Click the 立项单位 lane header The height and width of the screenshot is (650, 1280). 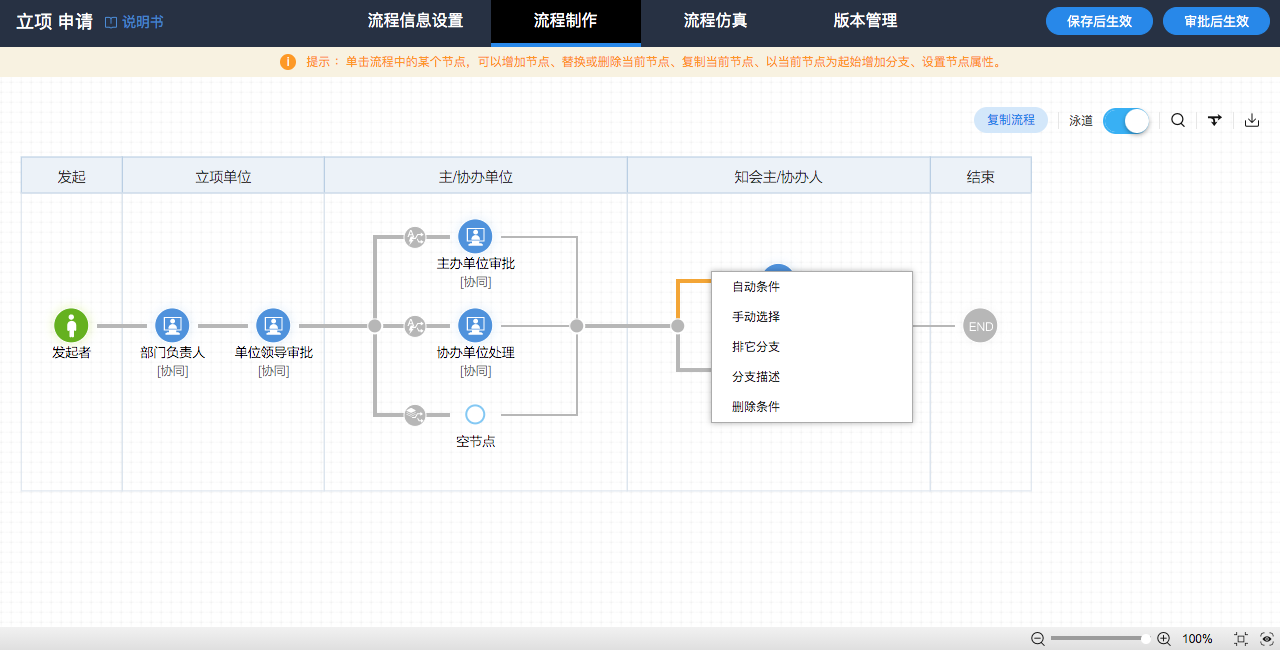[x=223, y=176]
